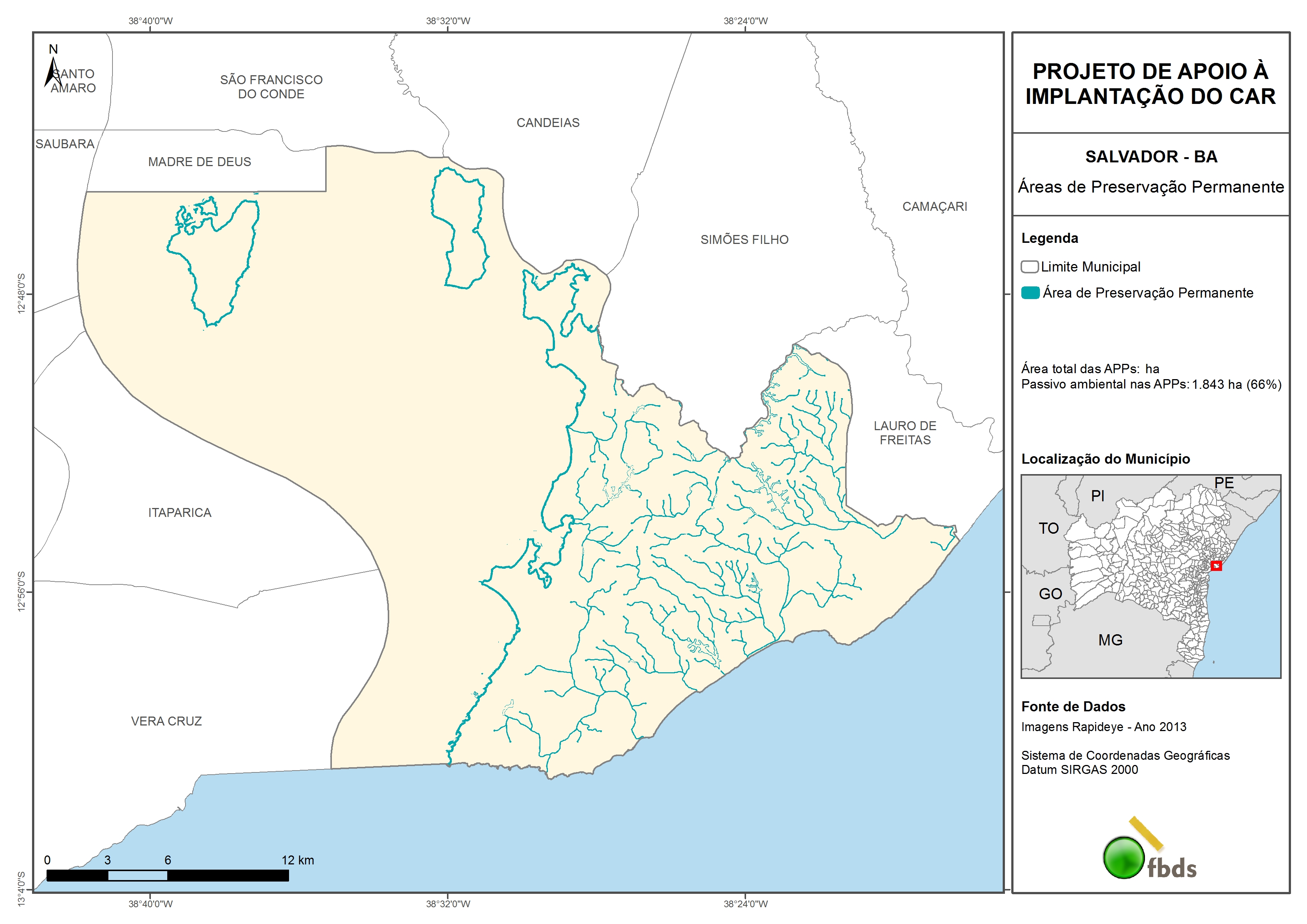Click the CAMAÇARI municipality label
The width and height of the screenshot is (1307, 924).
coord(934,207)
